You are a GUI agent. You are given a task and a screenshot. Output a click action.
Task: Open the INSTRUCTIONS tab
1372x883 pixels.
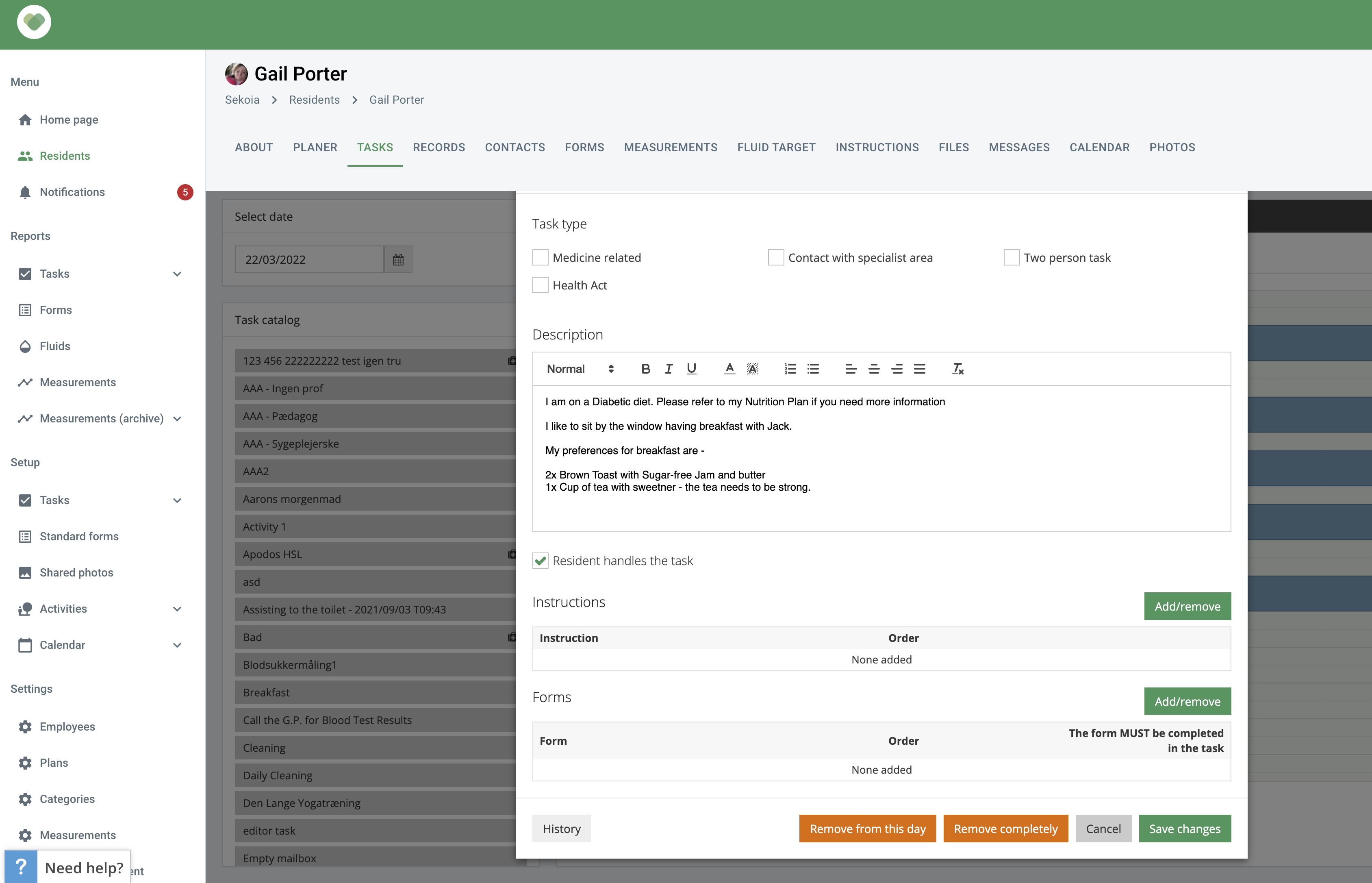pos(877,147)
